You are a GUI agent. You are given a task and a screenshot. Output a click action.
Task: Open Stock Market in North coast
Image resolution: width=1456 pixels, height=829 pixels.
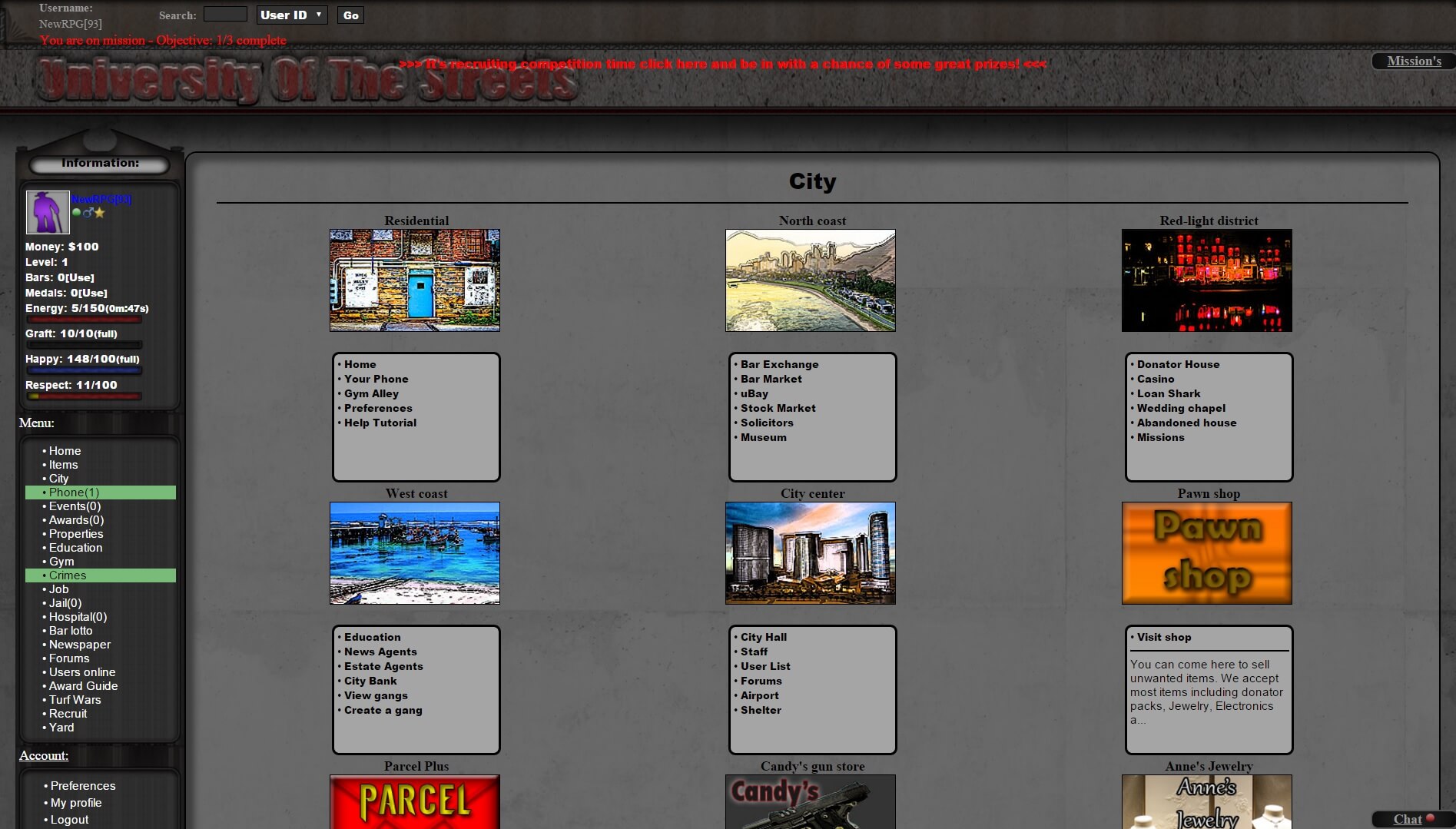pyautogui.click(x=778, y=408)
